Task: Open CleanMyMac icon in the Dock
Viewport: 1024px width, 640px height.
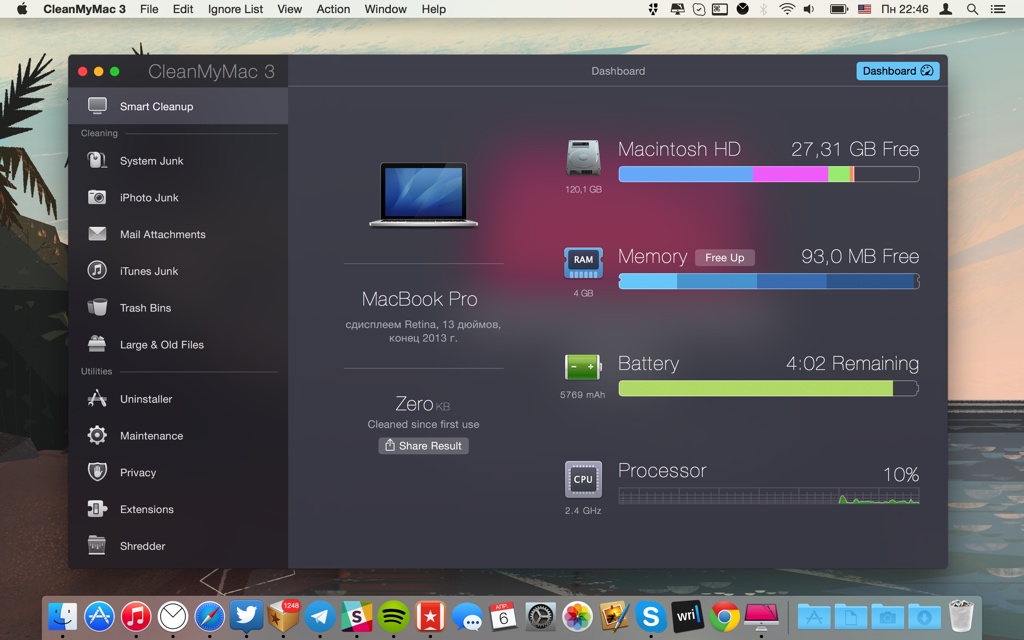Action: coord(761,616)
